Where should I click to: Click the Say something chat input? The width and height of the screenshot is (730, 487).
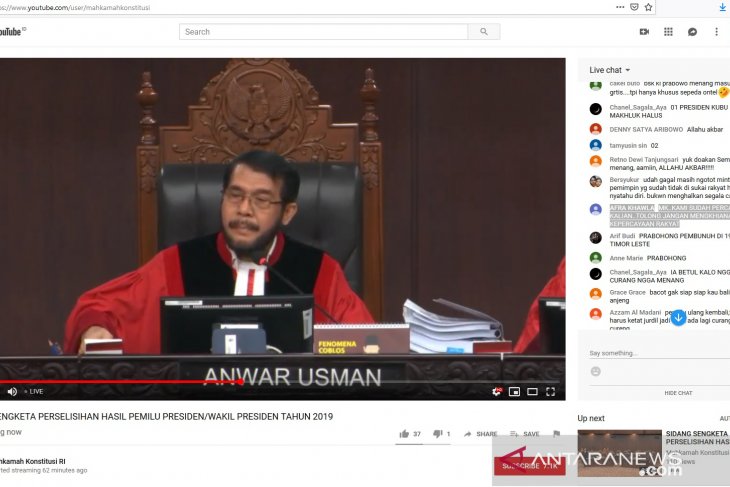pyautogui.click(x=659, y=353)
